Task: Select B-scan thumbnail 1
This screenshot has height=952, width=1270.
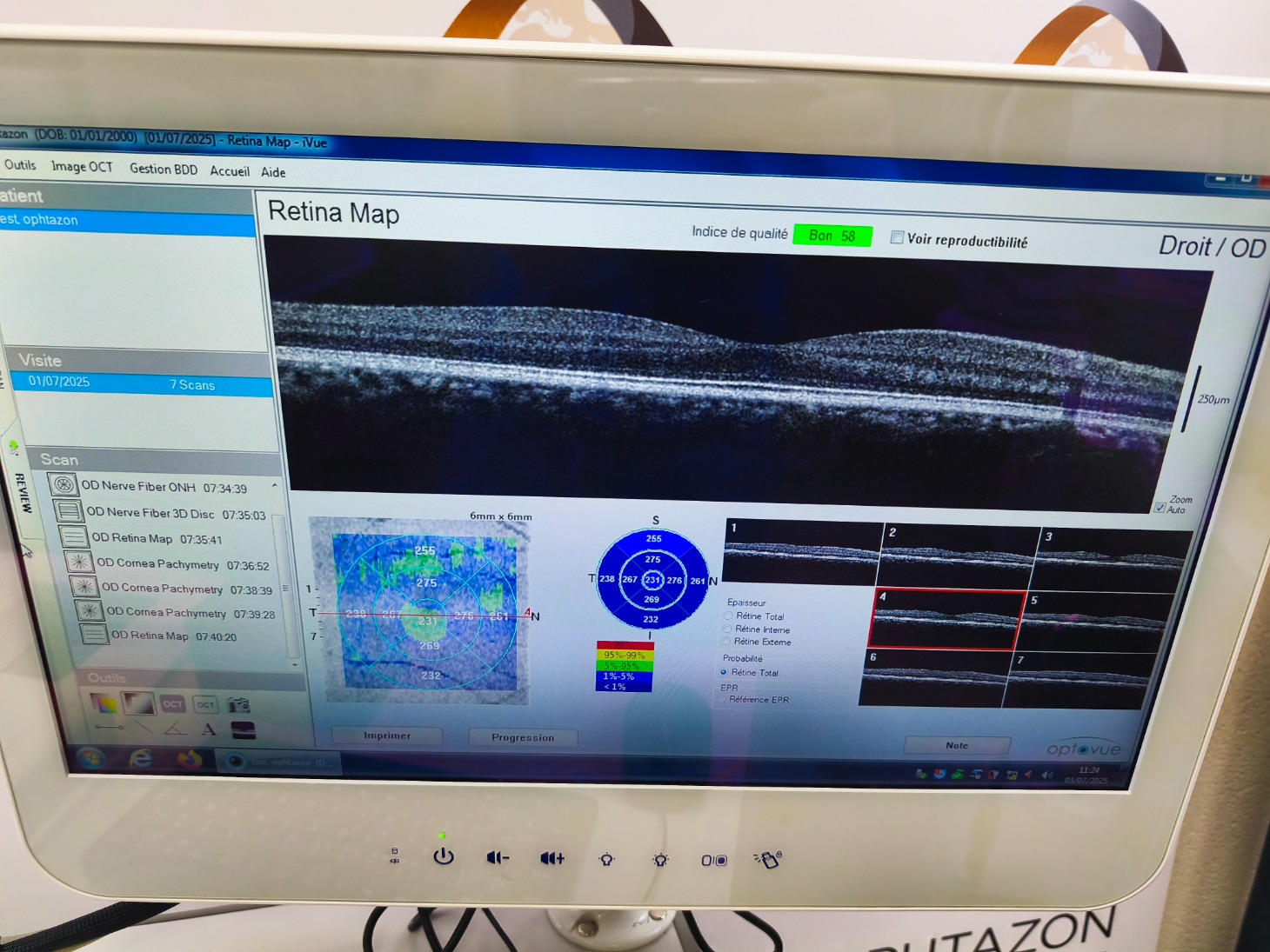Action: [803, 552]
